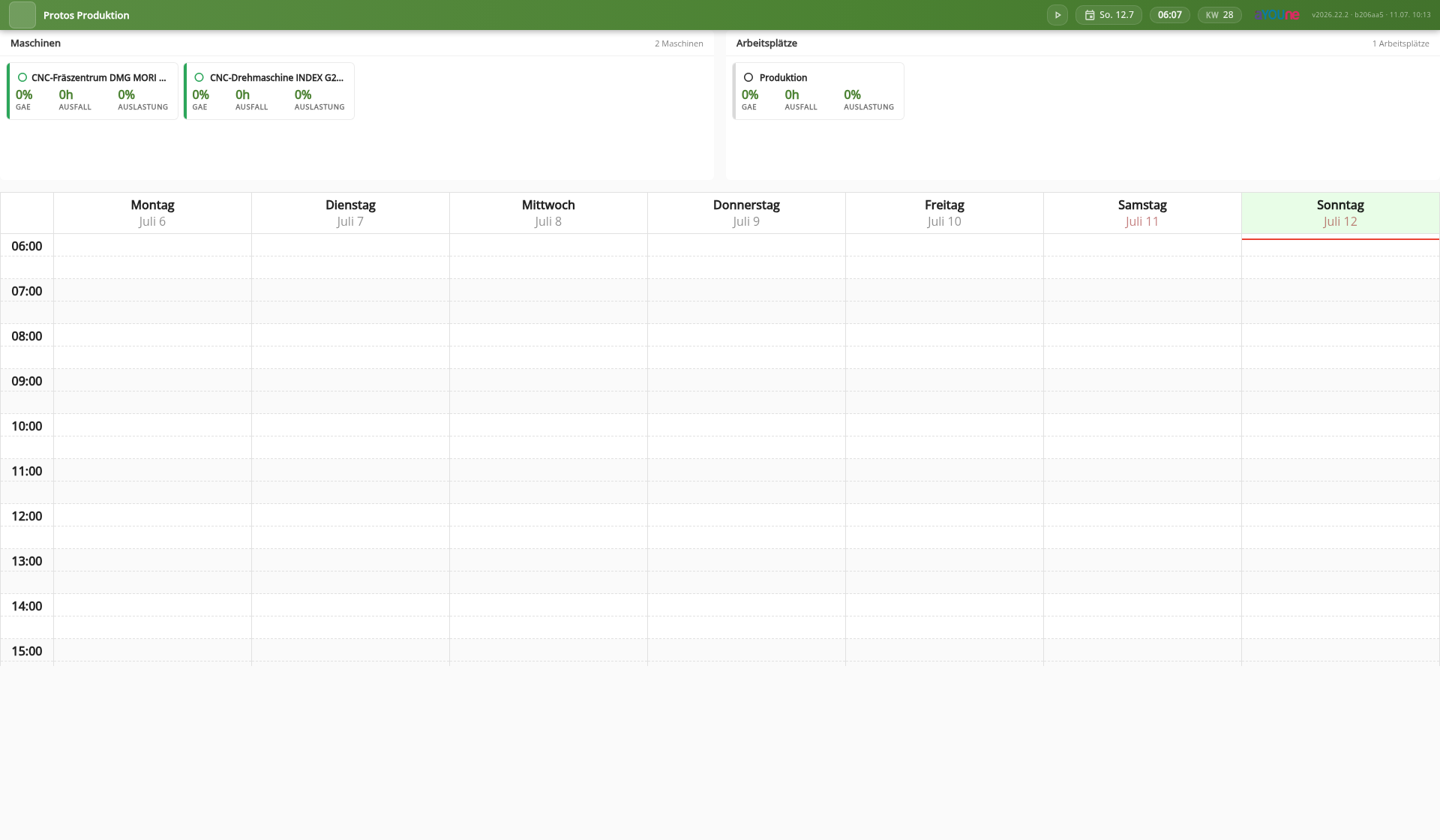Click the 13:00 time label
This screenshot has height=840, width=1440.
(27, 561)
